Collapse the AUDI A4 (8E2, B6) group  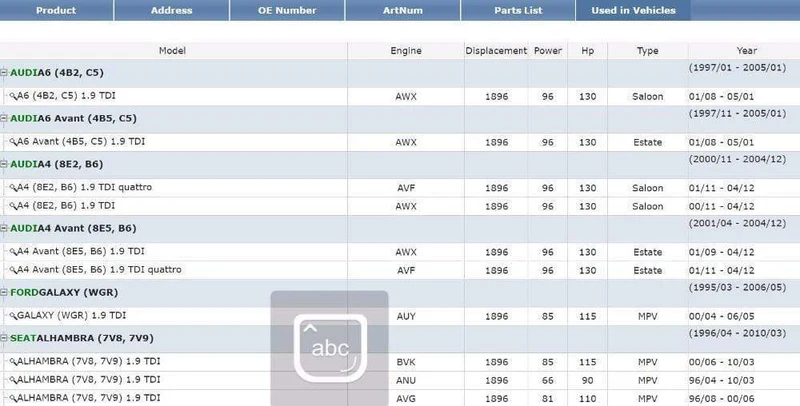[4, 164]
